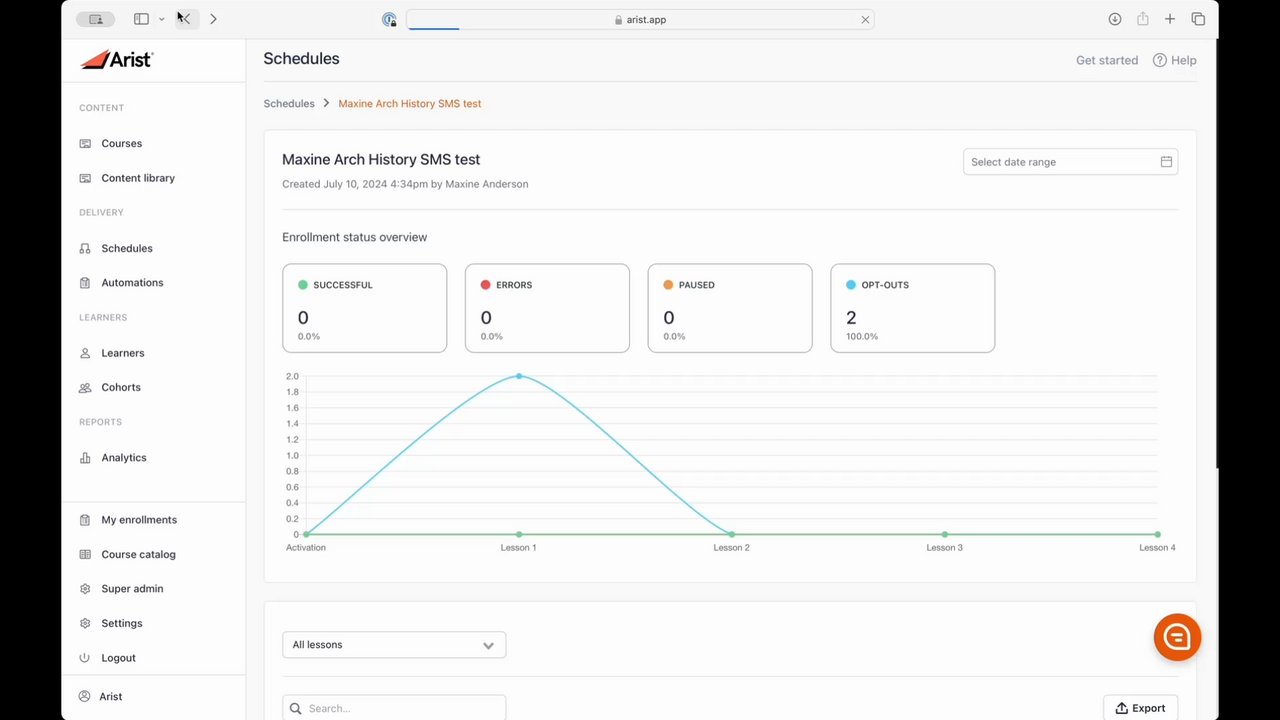Toggle the Safari sidebar button
This screenshot has width=1280, height=720.
click(x=141, y=19)
